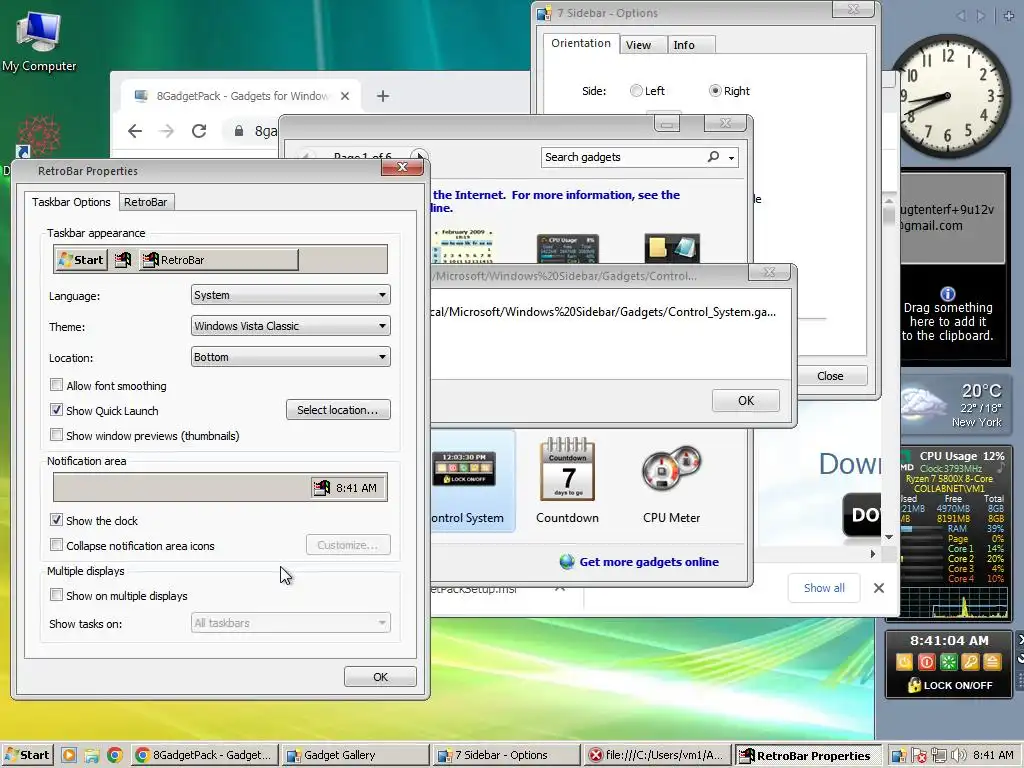Click the browser back arrow
Screen dimensions: 1024x768
click(x=135, y=131)
